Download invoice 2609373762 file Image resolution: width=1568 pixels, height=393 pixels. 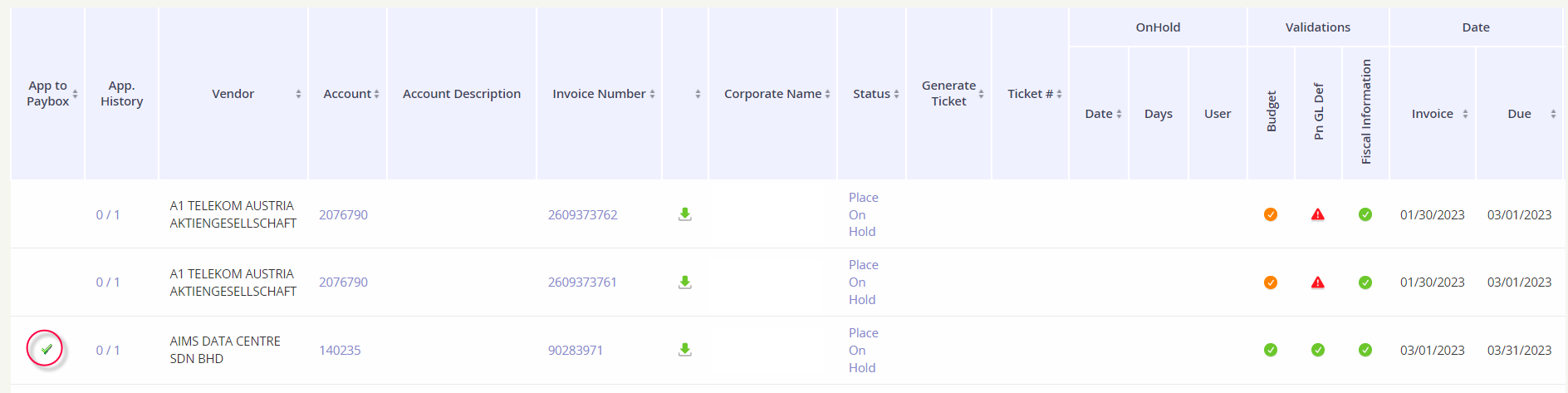[684, 214]
